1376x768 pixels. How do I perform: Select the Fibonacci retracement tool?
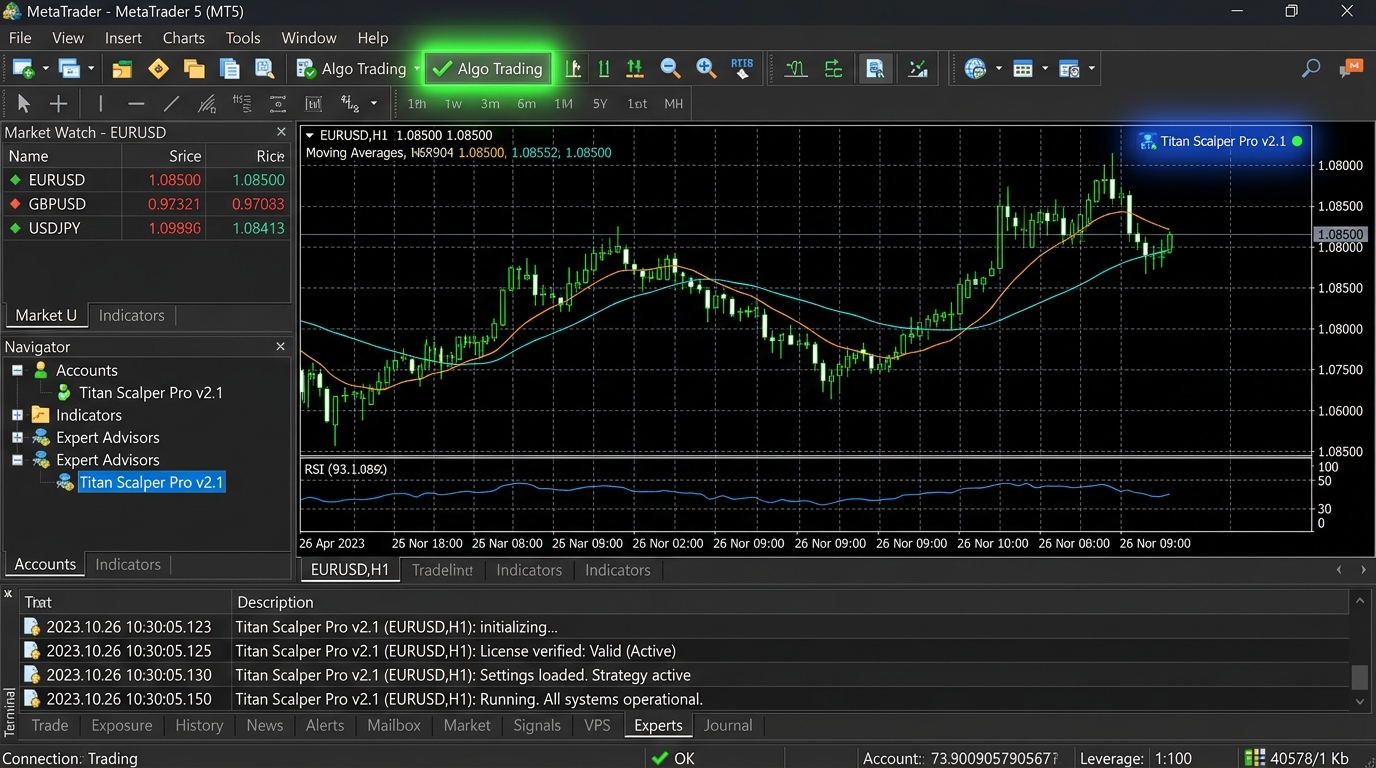coord(242,103)
